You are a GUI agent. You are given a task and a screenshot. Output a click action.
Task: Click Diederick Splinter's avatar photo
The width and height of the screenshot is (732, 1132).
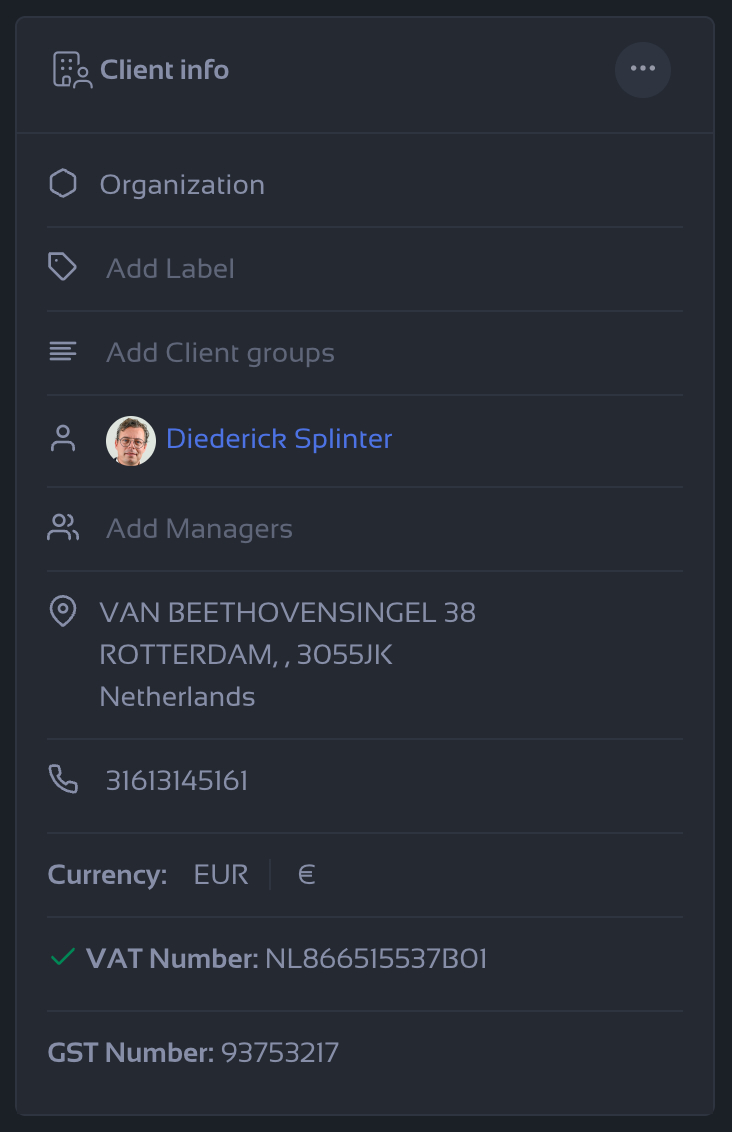point(131,440)
